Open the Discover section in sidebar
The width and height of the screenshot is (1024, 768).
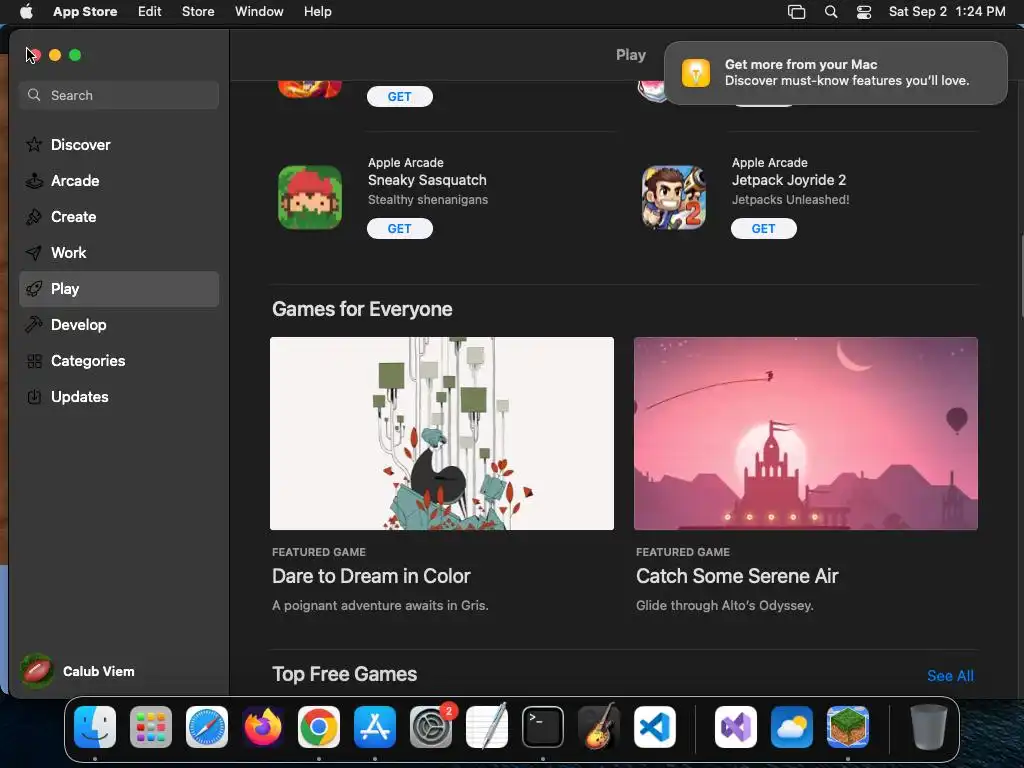click(x=119, y=145)
